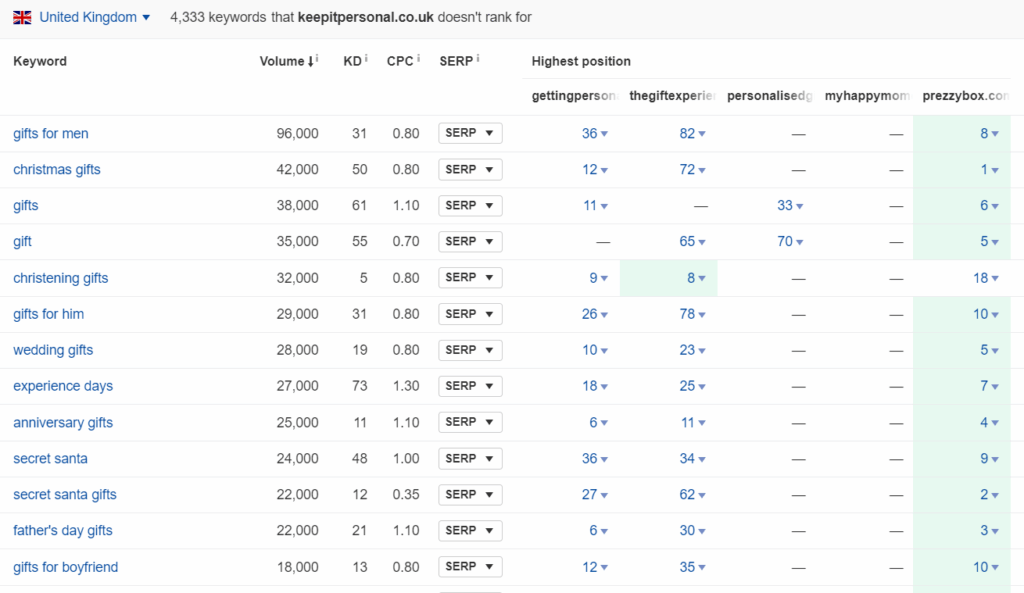This screenshot has width=1024, height=593.
Task: Expand SERP dropdown for 'gift' row
Action: point(470,242)
